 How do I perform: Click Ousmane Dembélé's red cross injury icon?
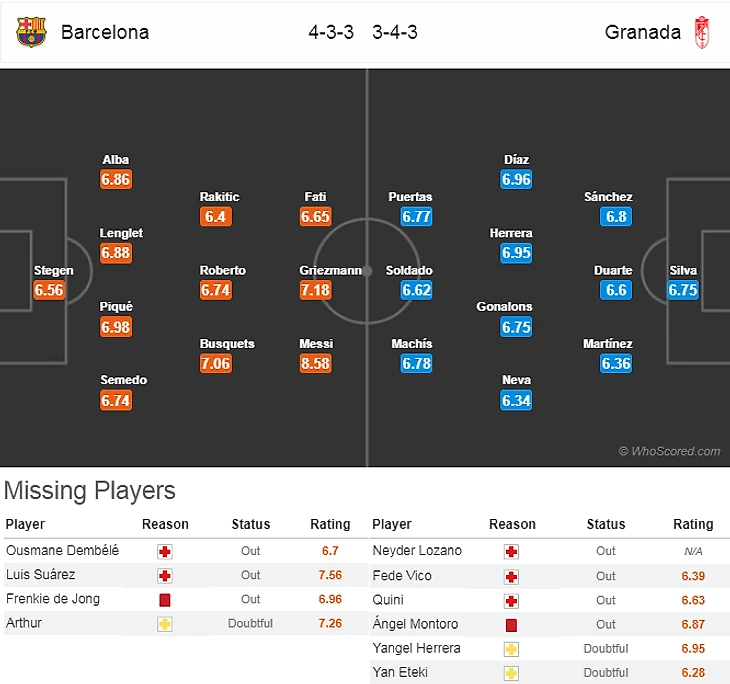165,551
